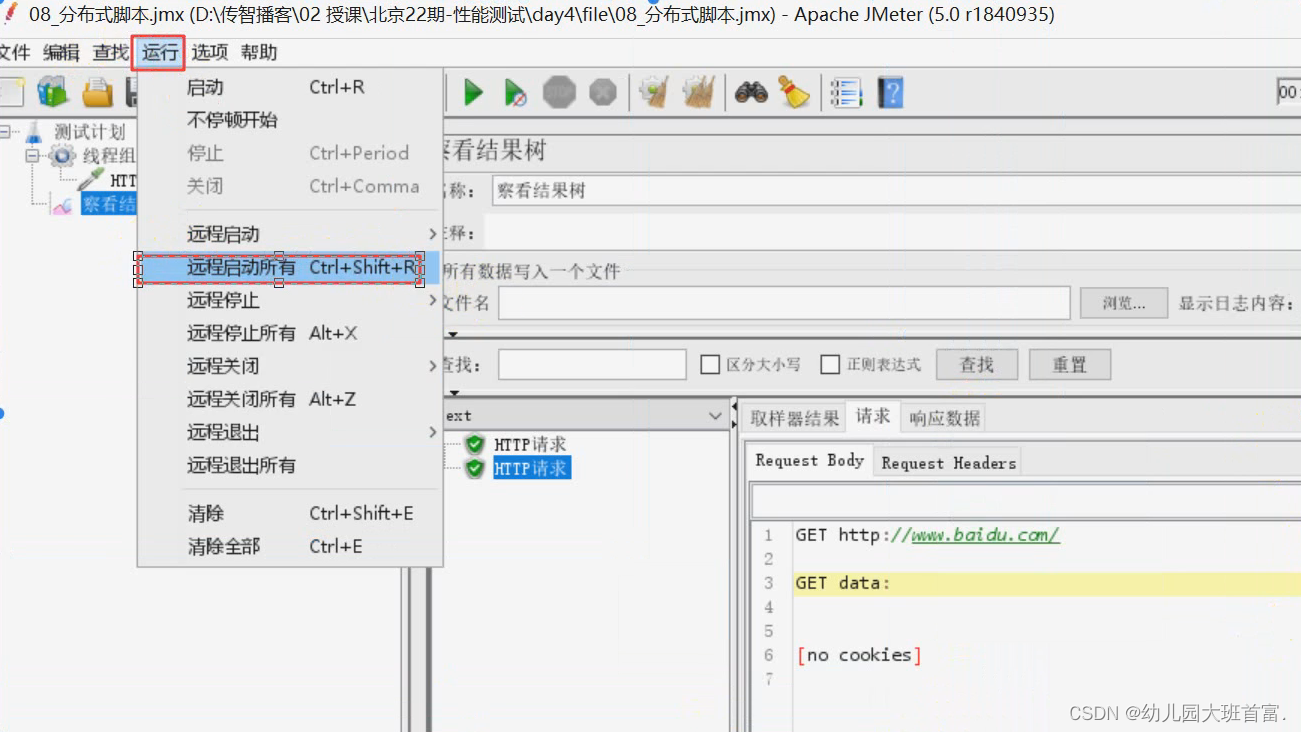Open the Text renderer dropdown arrow
This screenshot has width=1301, height=732.
715,416
